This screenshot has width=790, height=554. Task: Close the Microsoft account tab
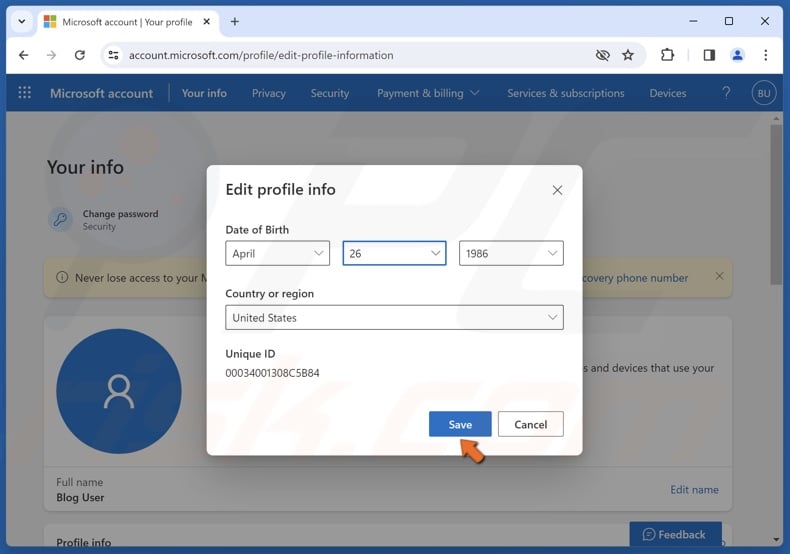(207, 22)
